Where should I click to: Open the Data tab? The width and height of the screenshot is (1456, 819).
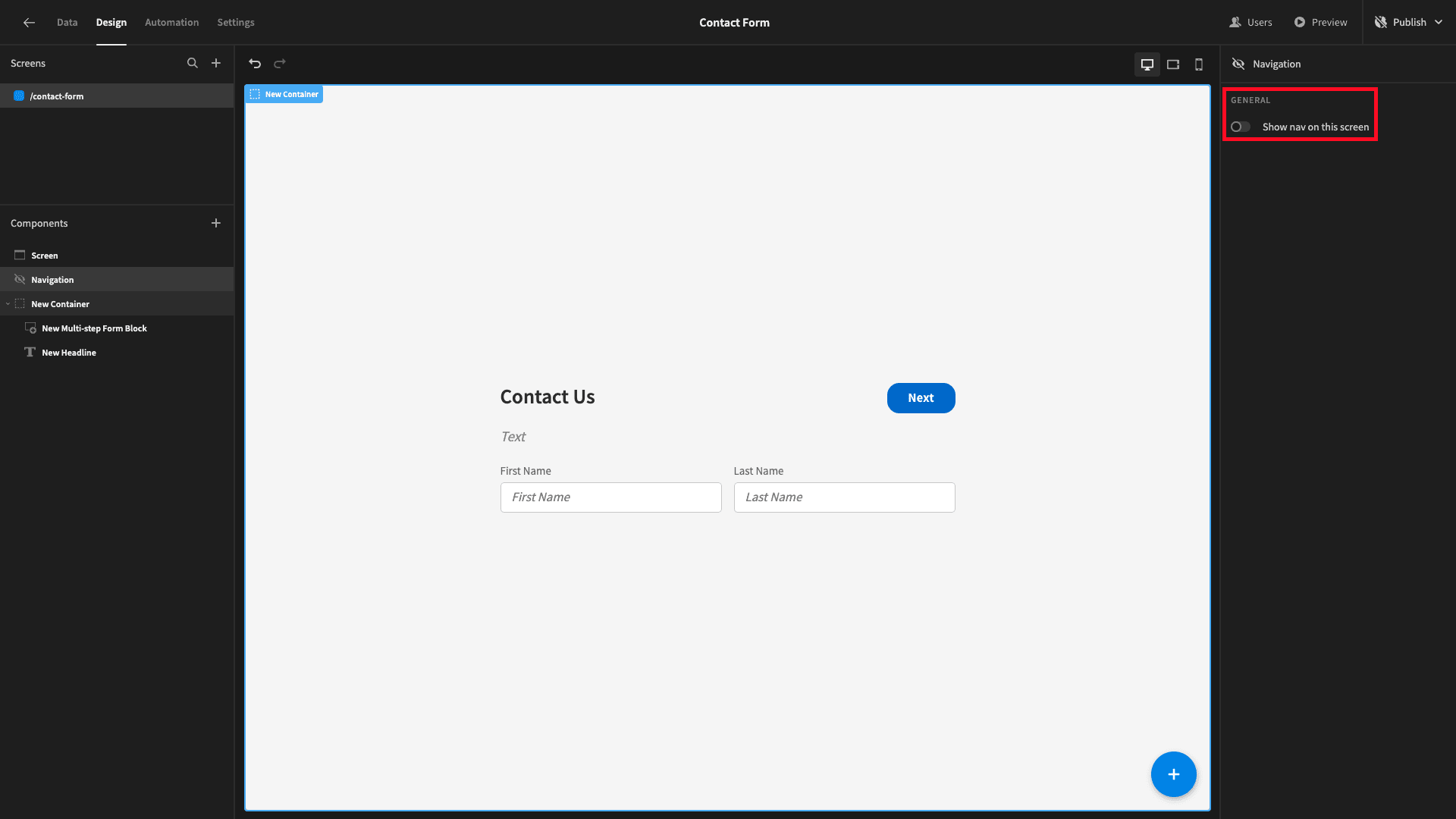(x=67, y=23)
